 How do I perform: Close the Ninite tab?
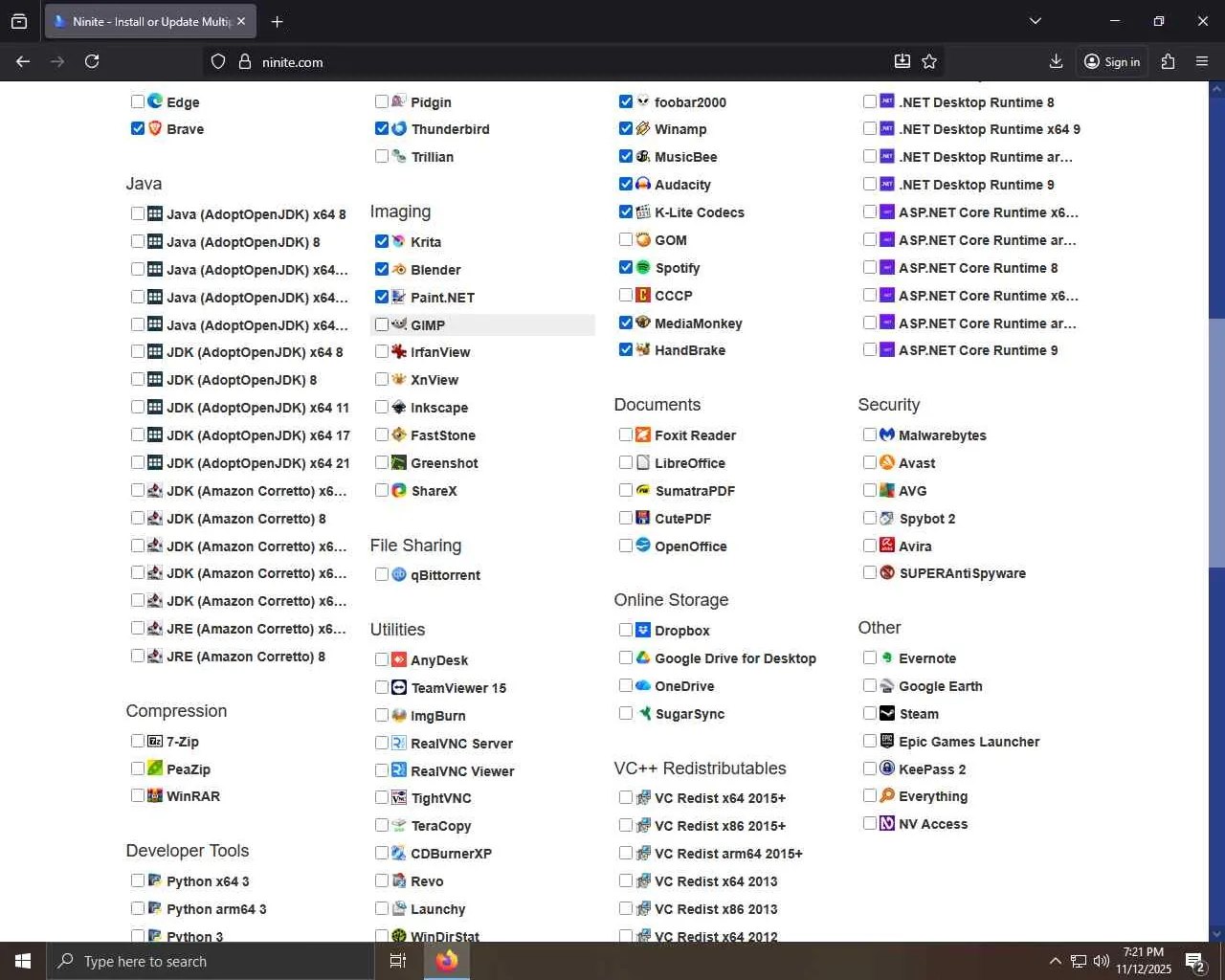point(241,21)
